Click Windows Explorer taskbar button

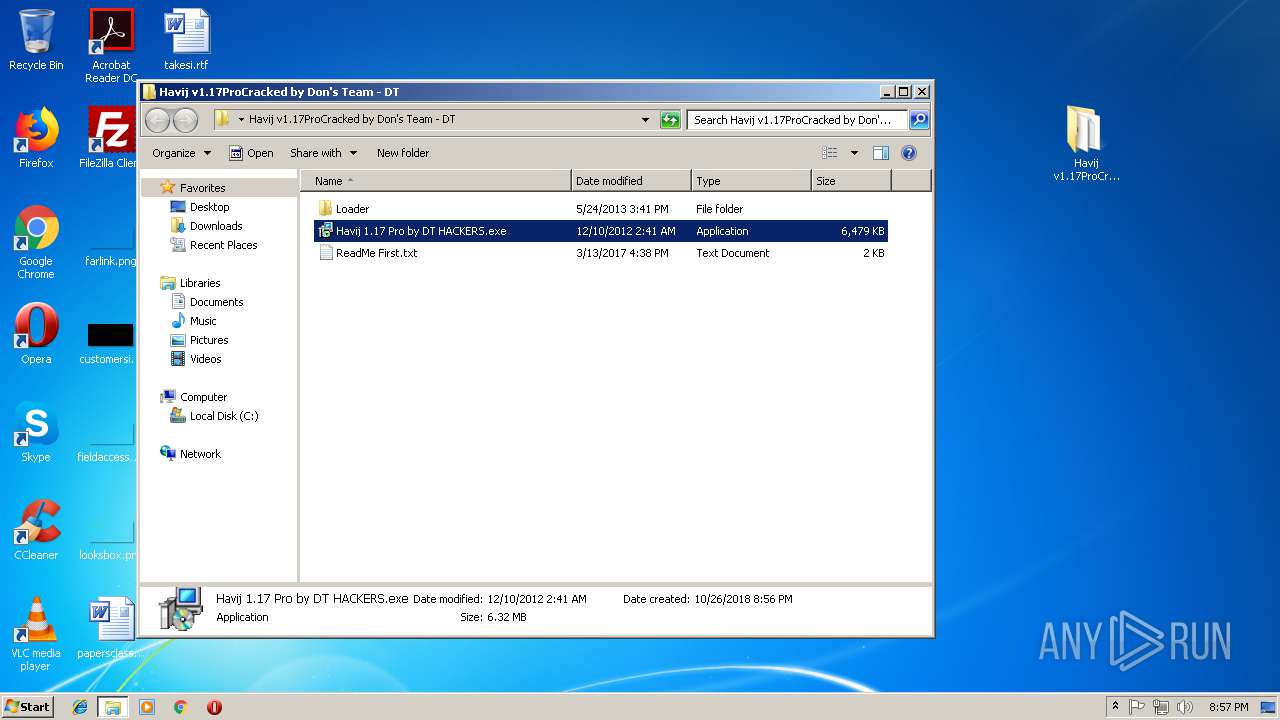(x=113, y=707)
